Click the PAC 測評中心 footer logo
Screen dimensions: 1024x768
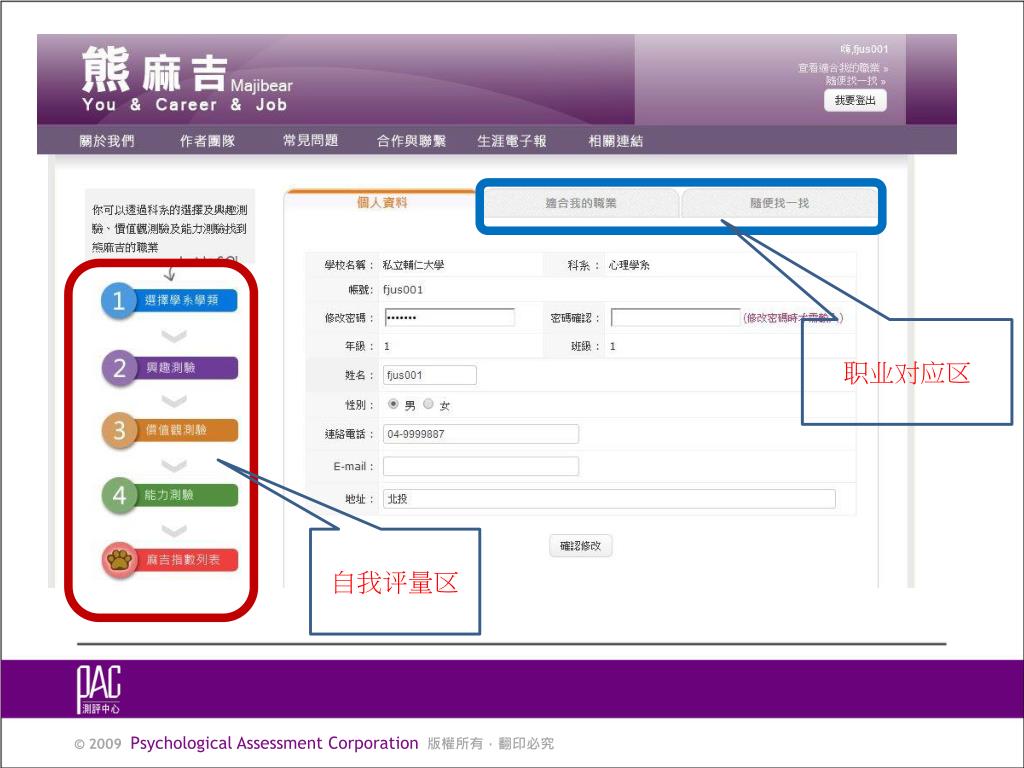coord(99,690)
